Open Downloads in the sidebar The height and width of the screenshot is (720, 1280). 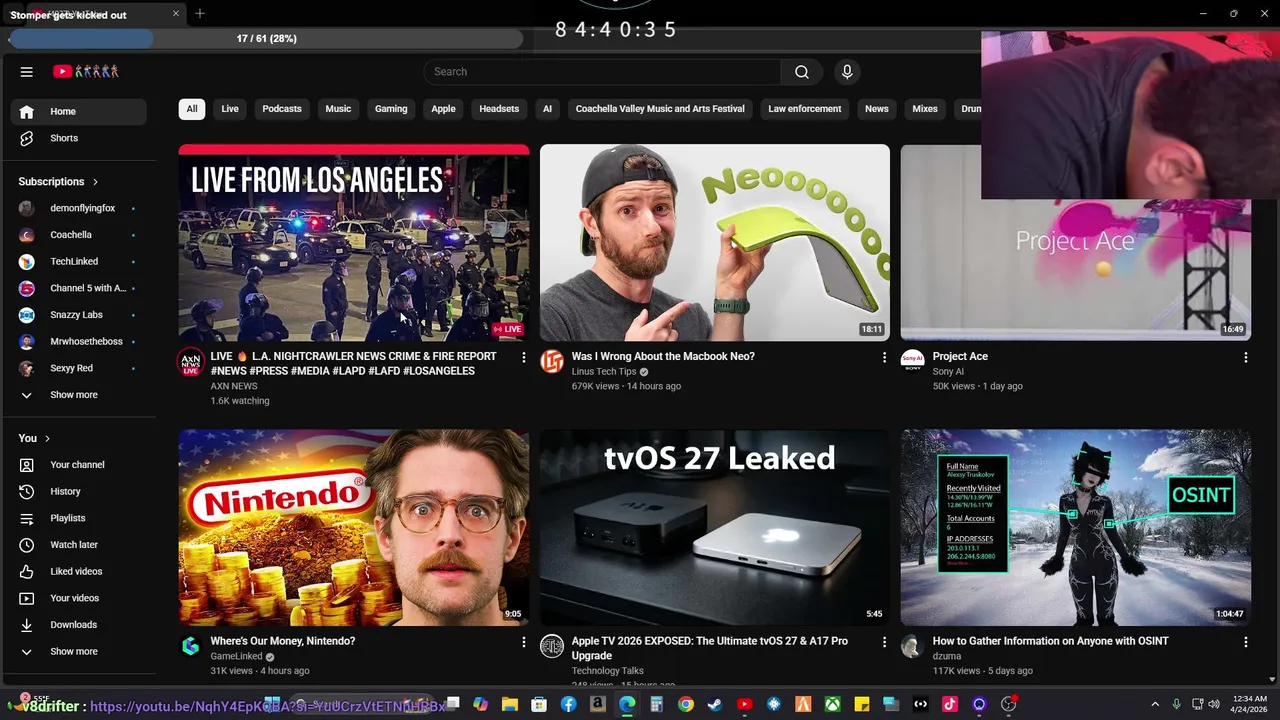tap(78, 625)
